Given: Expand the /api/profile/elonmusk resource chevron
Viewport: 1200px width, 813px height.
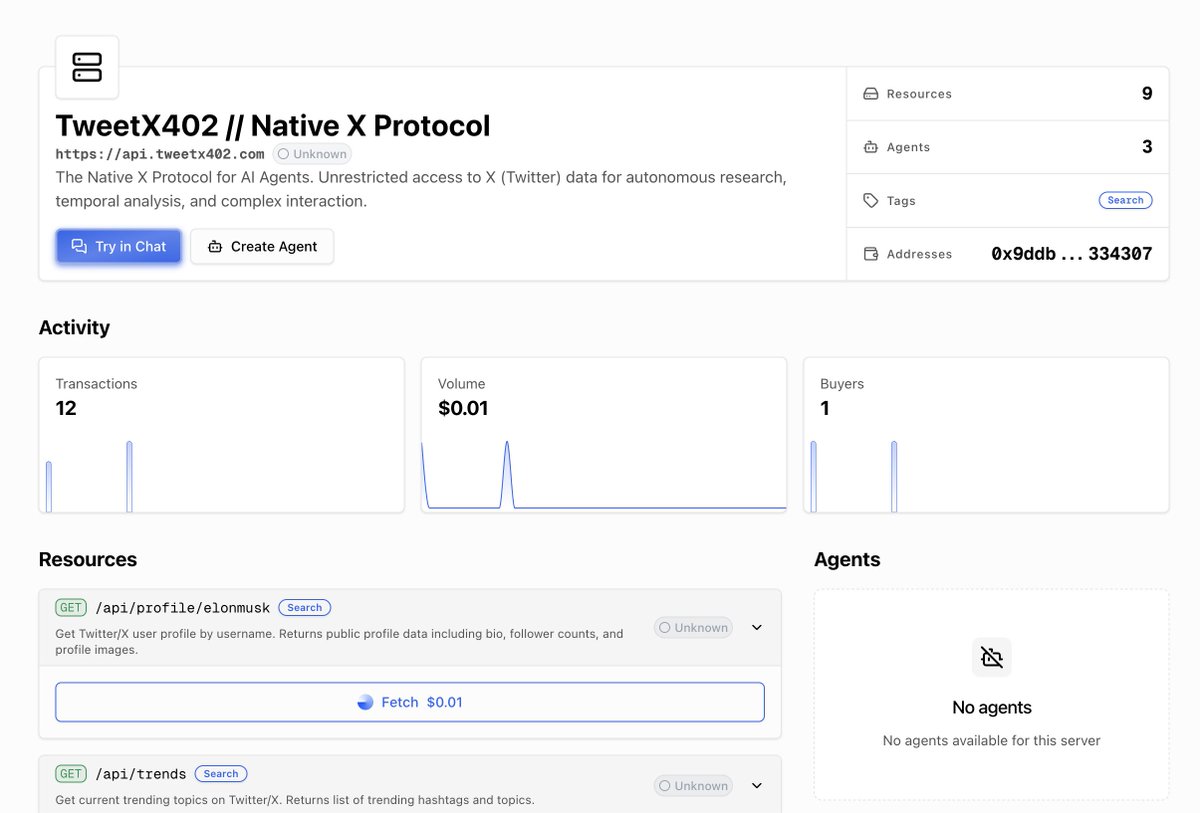Looking at the screenshot, I should (757, 627).
